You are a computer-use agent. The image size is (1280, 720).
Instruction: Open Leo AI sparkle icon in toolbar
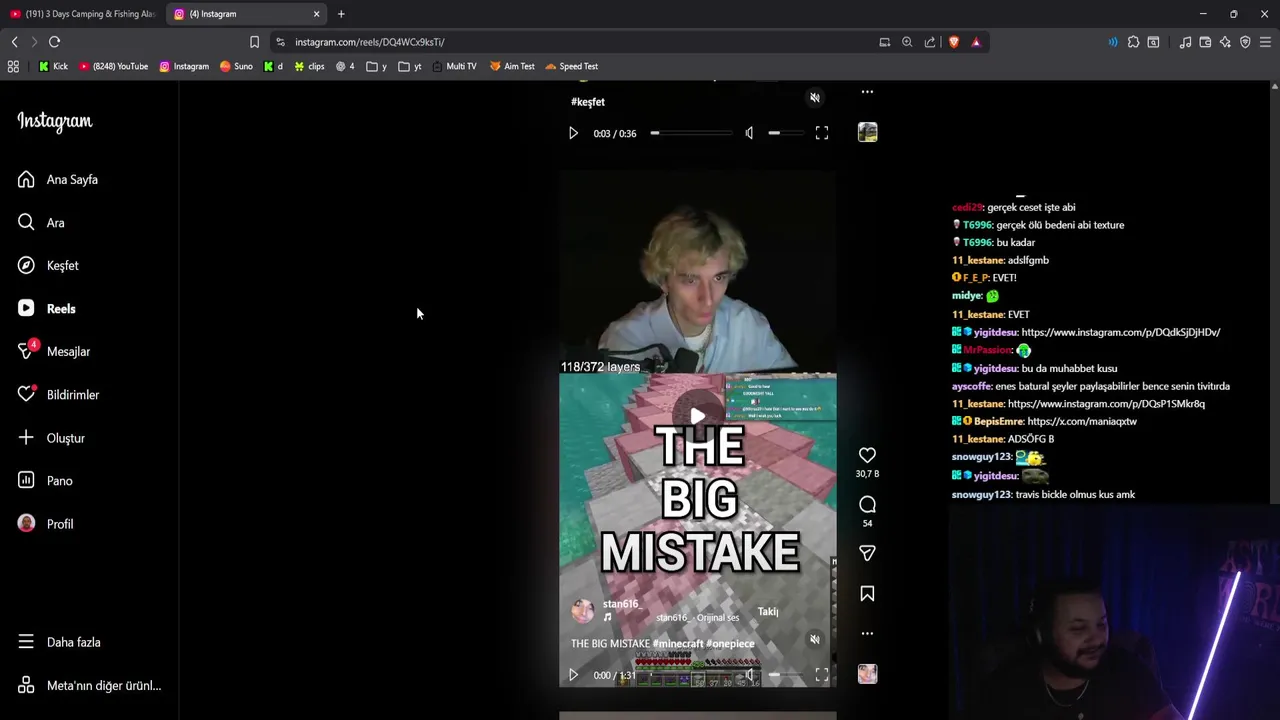[1225, 42]
